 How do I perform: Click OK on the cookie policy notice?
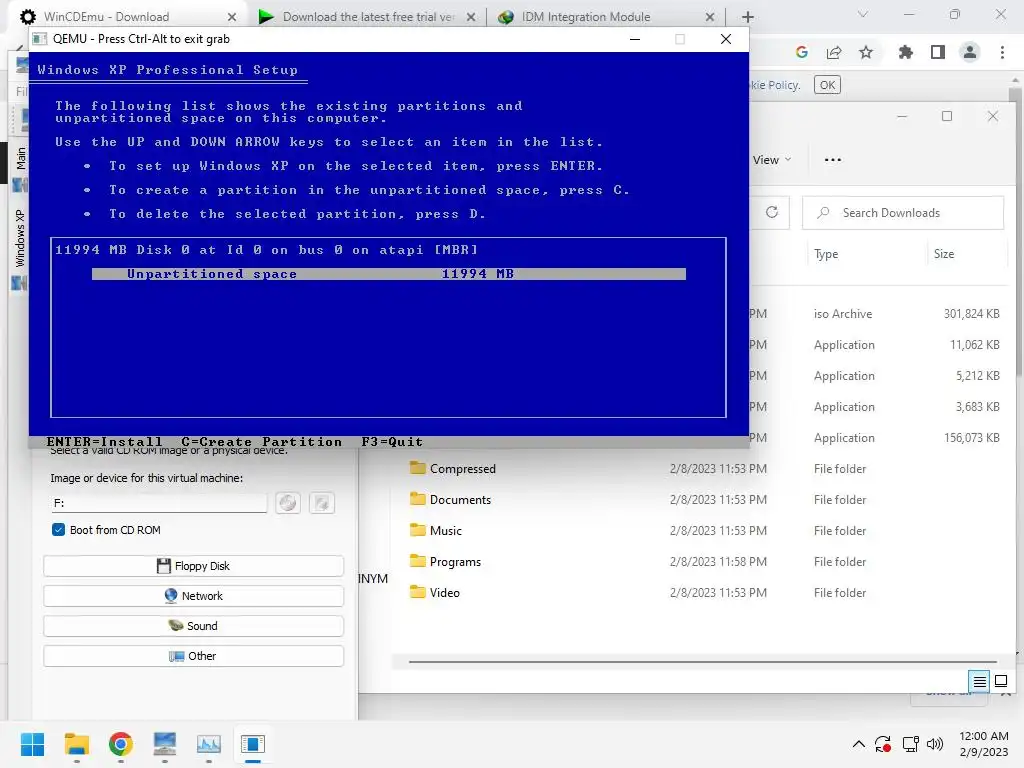pos(827,85)
